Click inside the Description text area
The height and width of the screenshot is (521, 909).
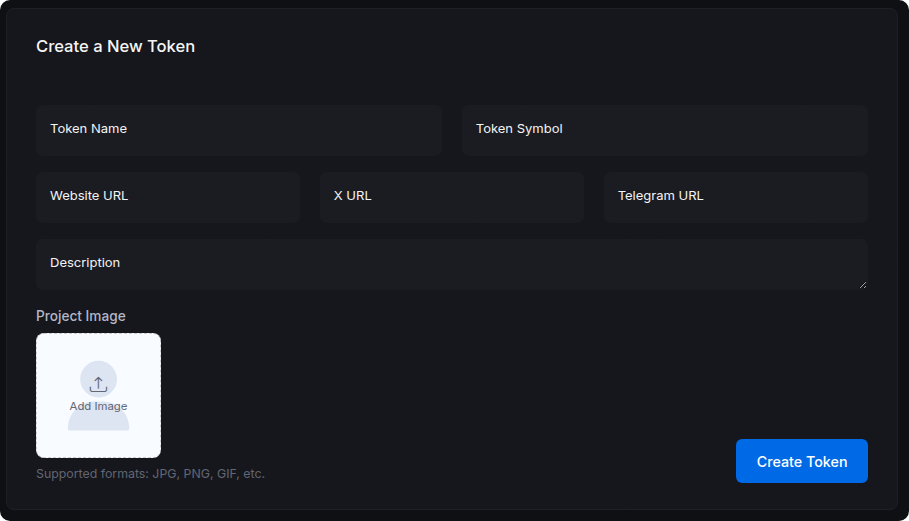tap(452, 264)
